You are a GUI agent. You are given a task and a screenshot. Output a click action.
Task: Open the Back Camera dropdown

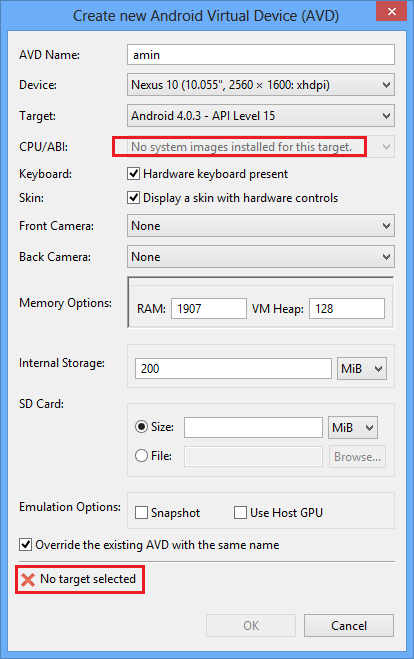pyautogui.click(x=261, y=257)
